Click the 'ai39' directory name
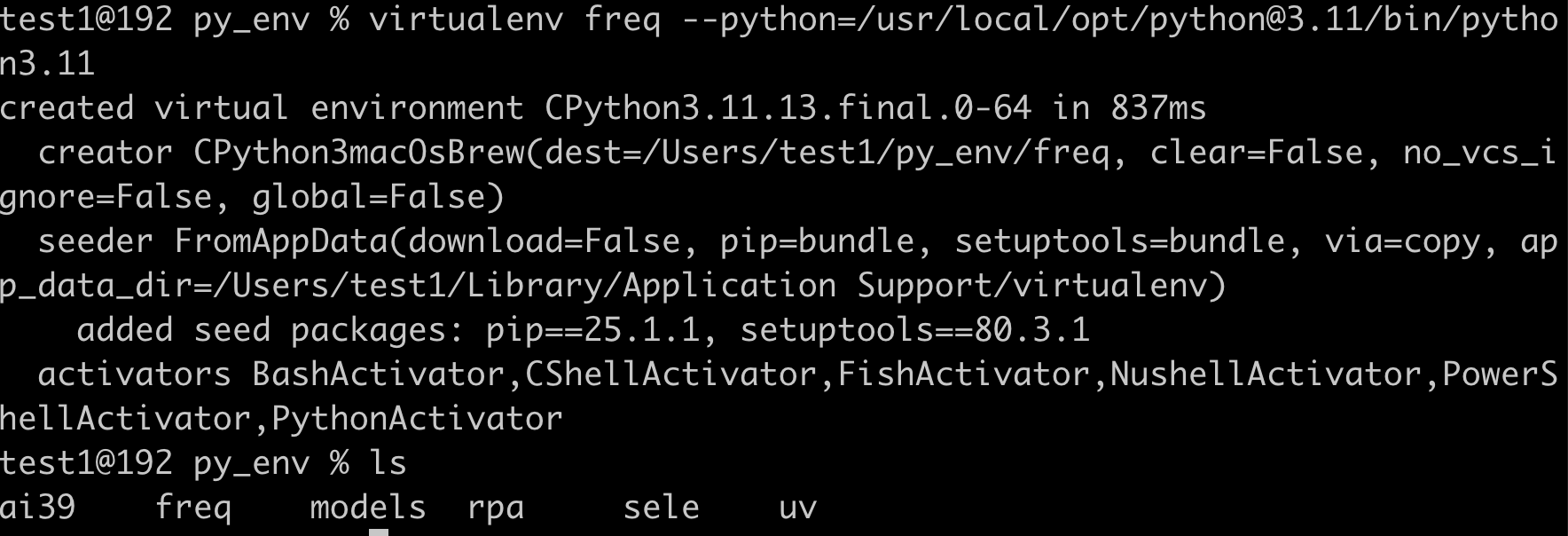 38,508
